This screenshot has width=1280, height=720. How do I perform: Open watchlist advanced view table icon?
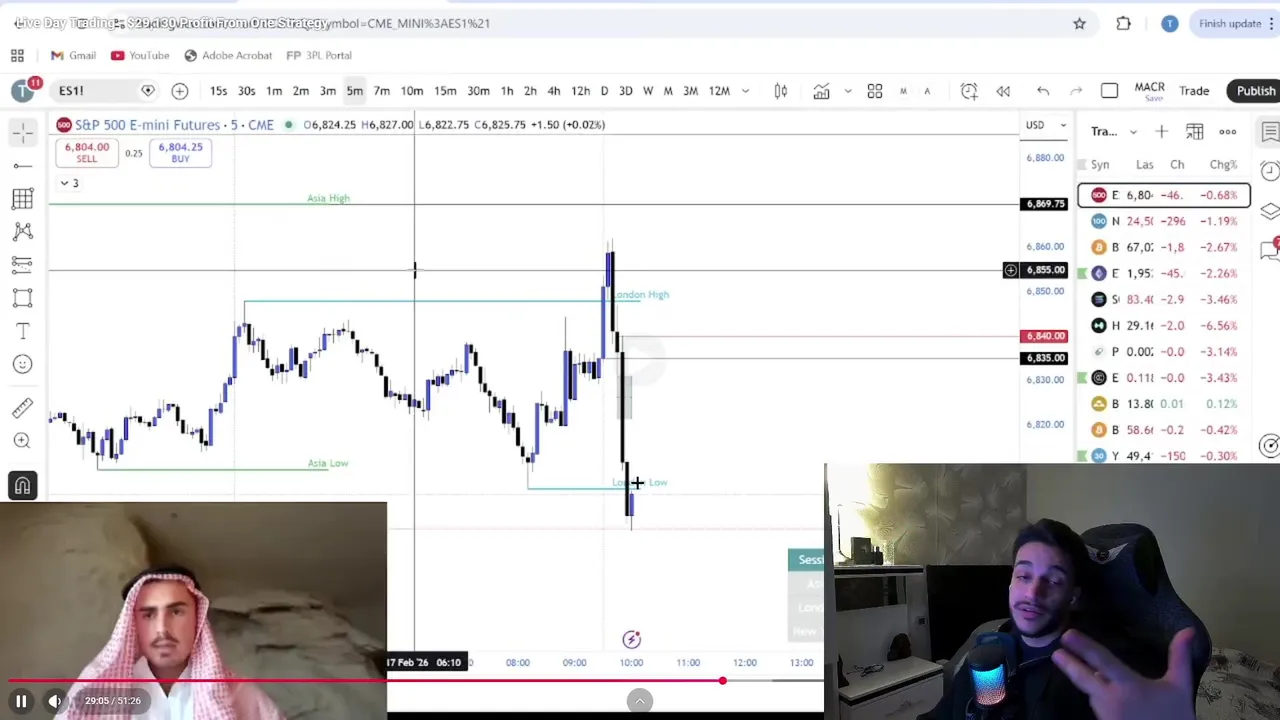click(1195, 131)
